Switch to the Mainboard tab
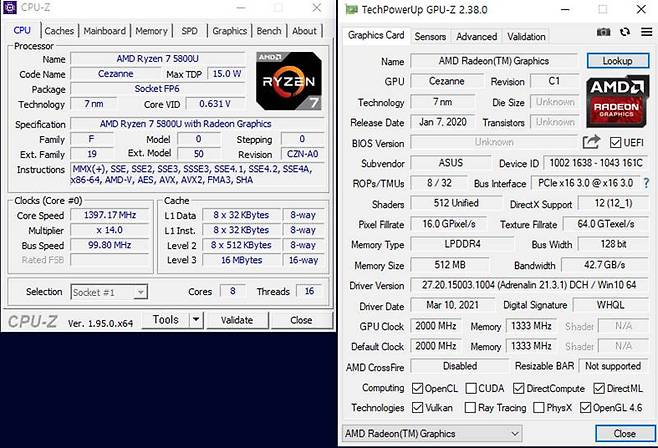Image resolution: width=658 pixels, height=448 pixels. point(104,31)
